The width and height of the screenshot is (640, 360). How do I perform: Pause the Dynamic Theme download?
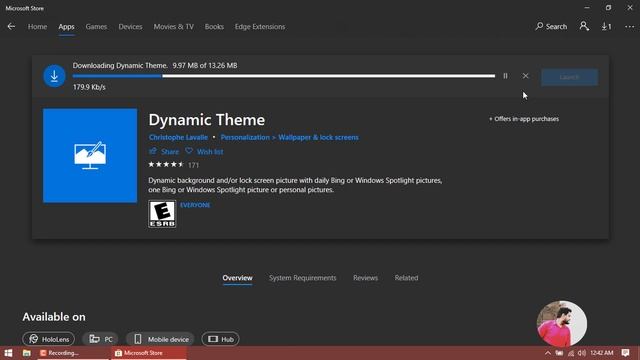[505, 76]
